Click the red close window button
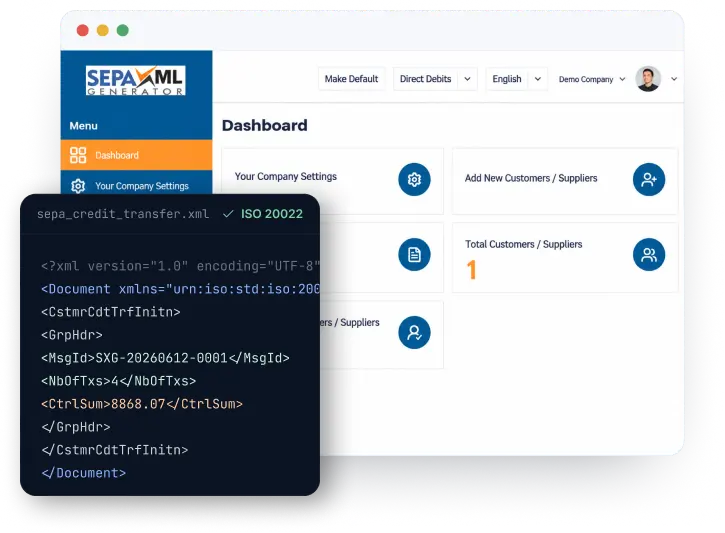The height and width of the screenshot is (533, 725). 83,31
